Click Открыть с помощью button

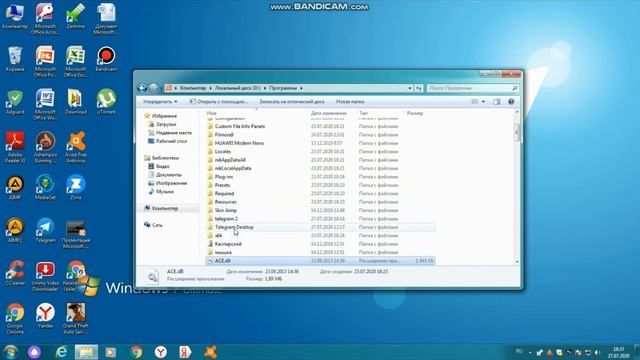point(218,102)
